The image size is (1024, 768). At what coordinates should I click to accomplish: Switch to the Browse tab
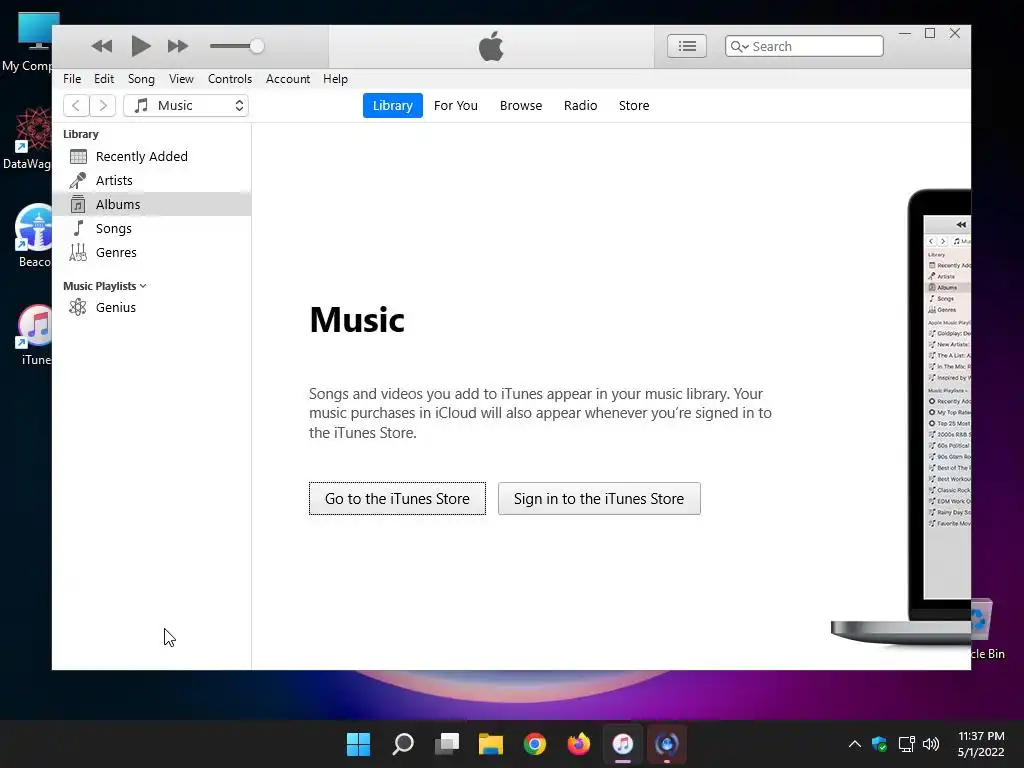coord(520,105)
